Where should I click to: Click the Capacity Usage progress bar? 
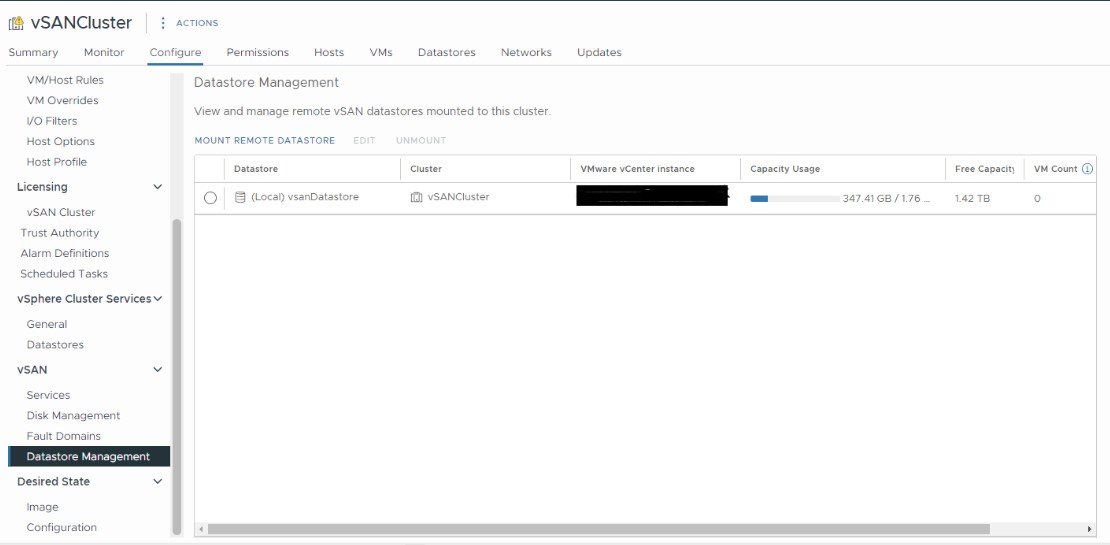(x=794, y=199)
